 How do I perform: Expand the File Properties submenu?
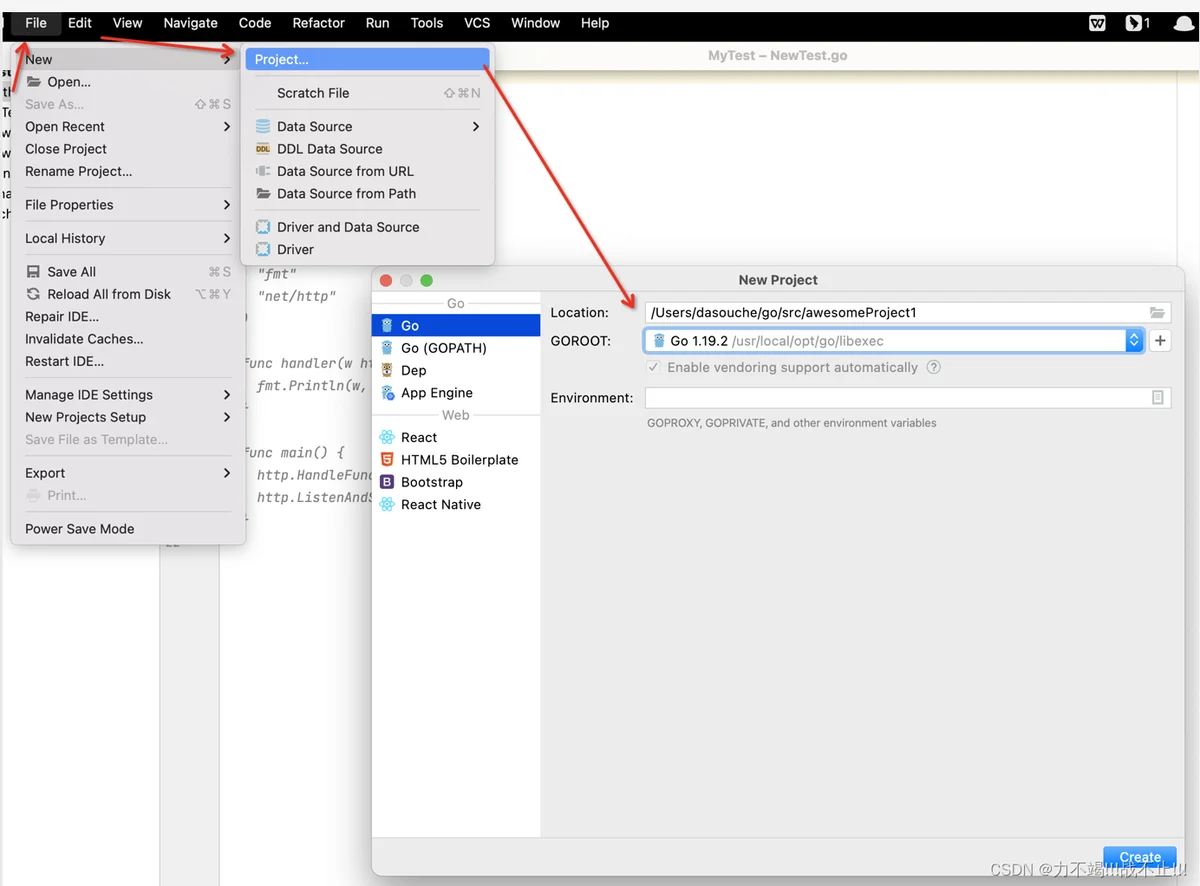228,205
